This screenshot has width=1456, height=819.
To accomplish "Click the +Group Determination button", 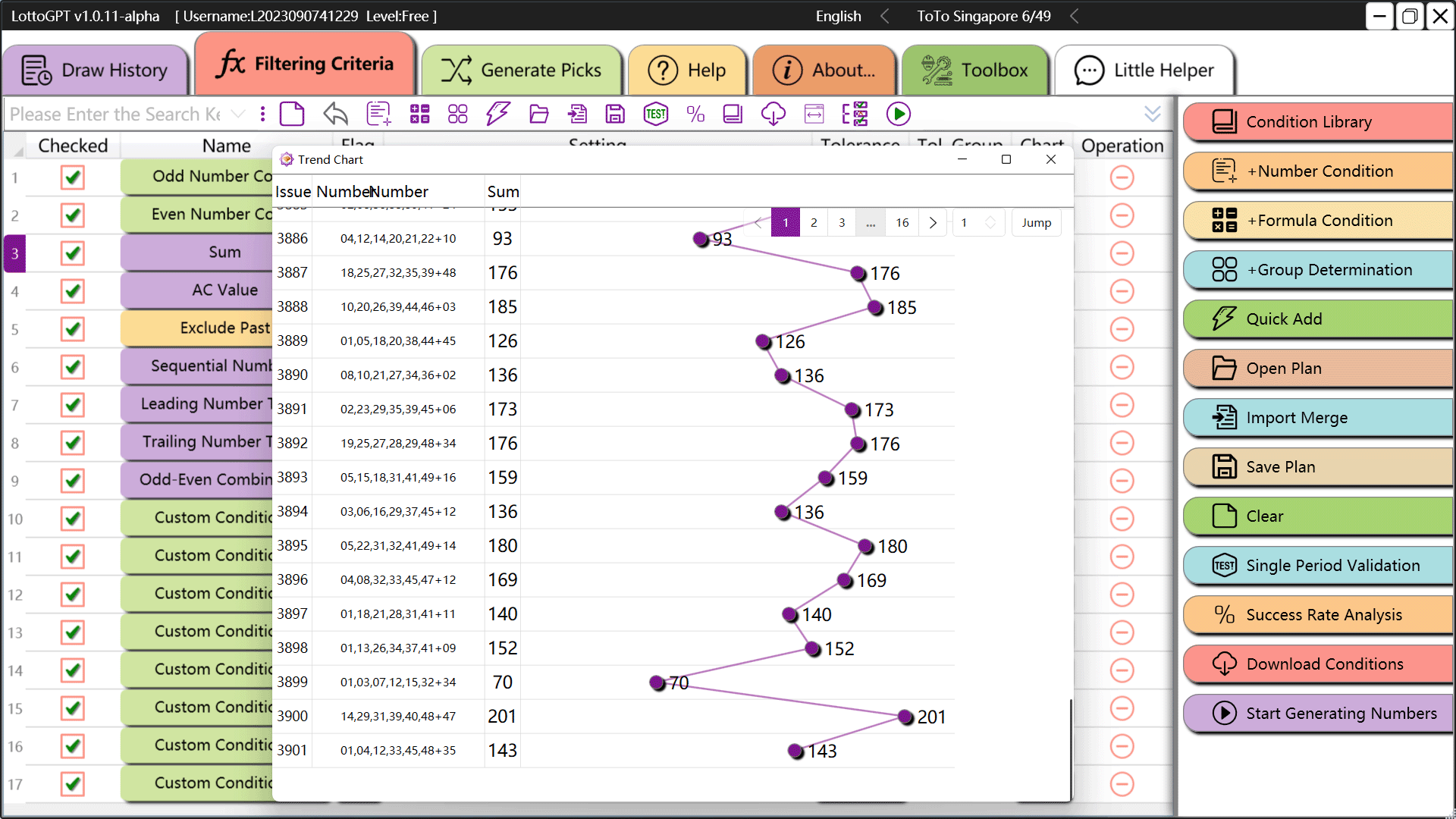I will [x=1318, y=270].
